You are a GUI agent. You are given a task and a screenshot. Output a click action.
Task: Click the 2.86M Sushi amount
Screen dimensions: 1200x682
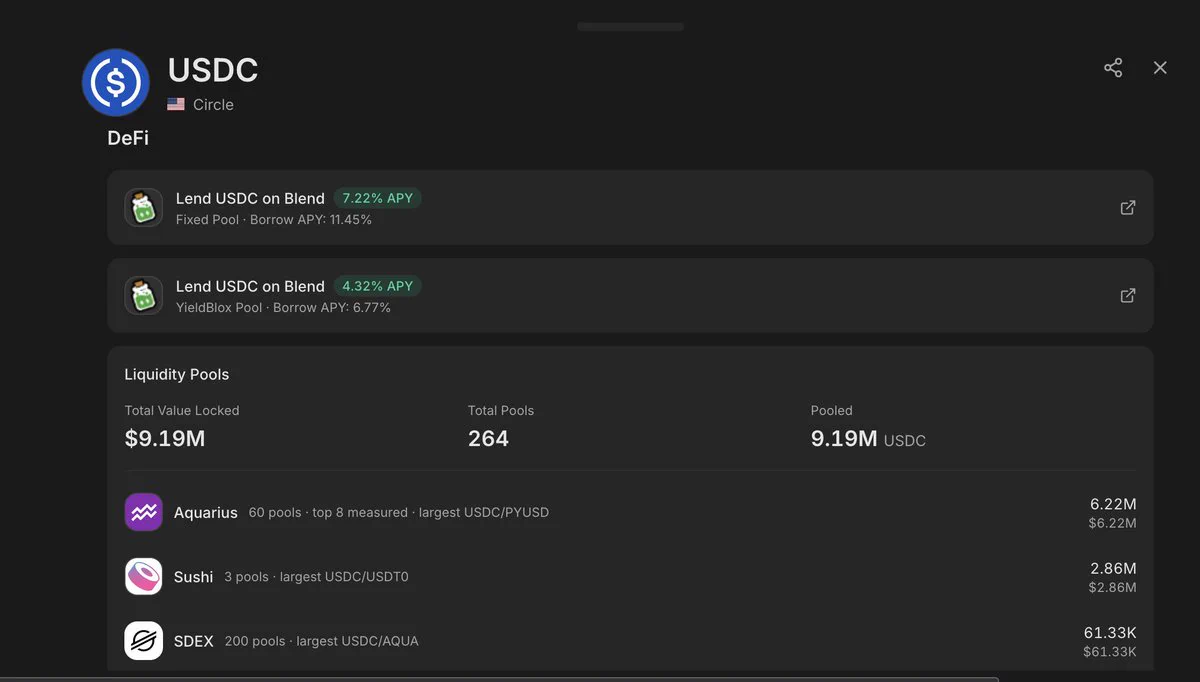pos(1113,568)
